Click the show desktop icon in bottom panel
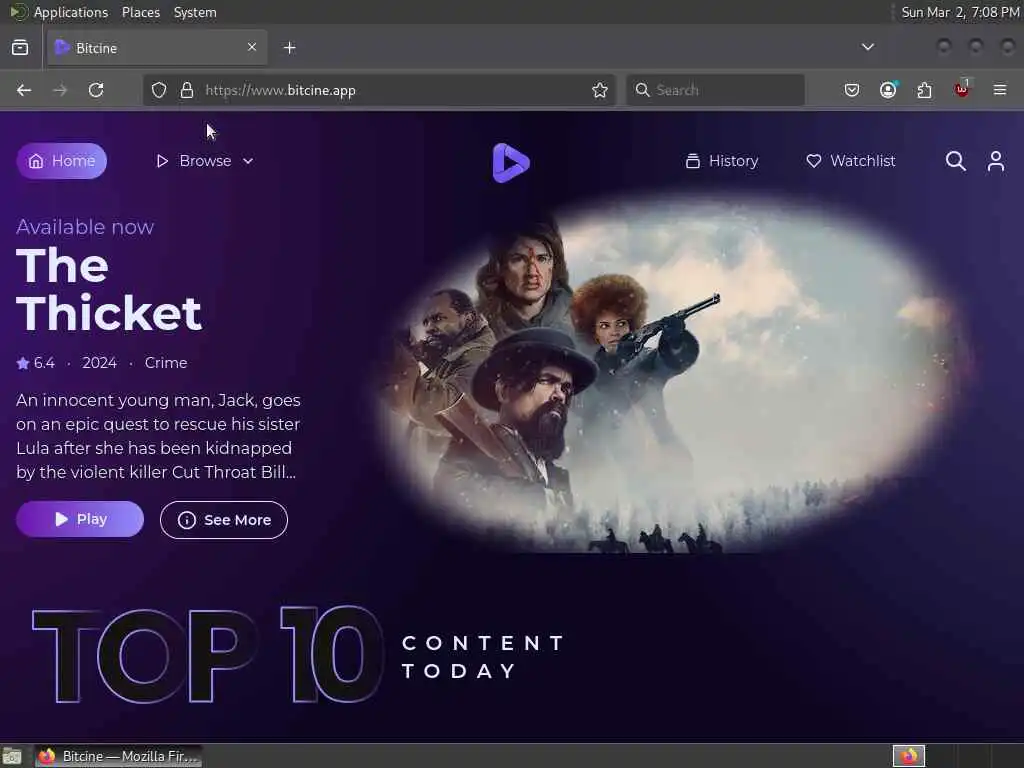Image resolution: width=1024 pixels, height=768 pixels. [11, 756]
